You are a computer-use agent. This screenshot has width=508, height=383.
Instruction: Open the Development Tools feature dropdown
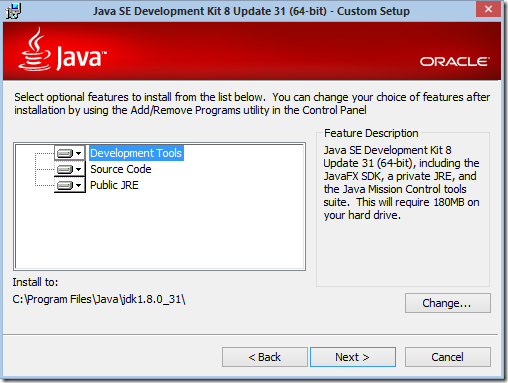click(70, 153)
